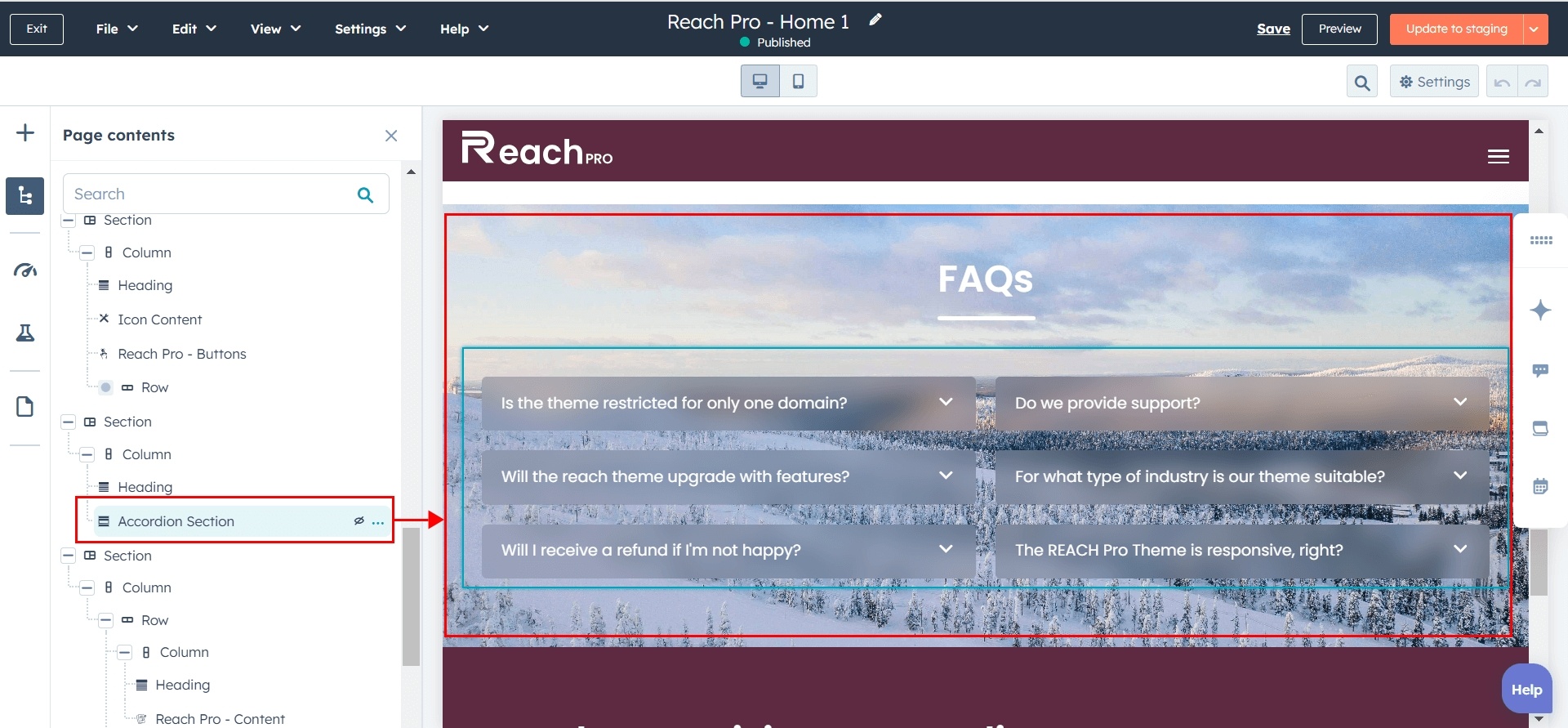Open Accordion Section more options dots
1568x728 pixels.
pos(378,521)
